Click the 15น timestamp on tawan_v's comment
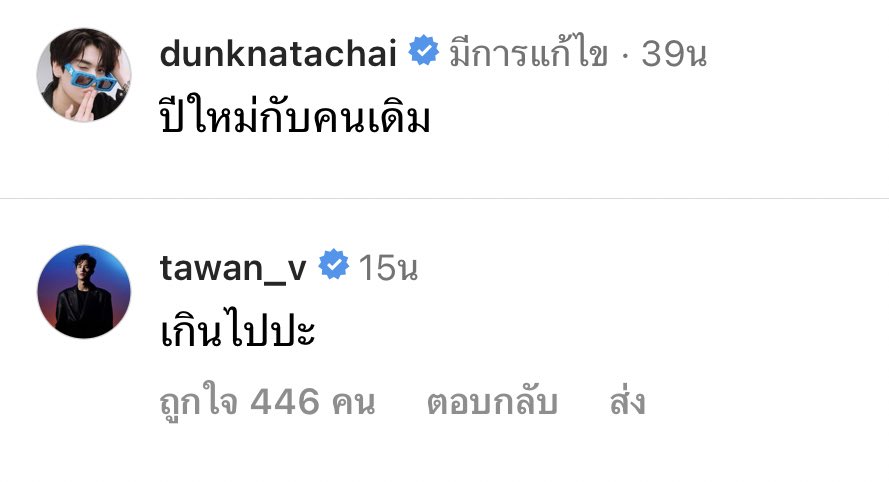 [x=388, y=267]
